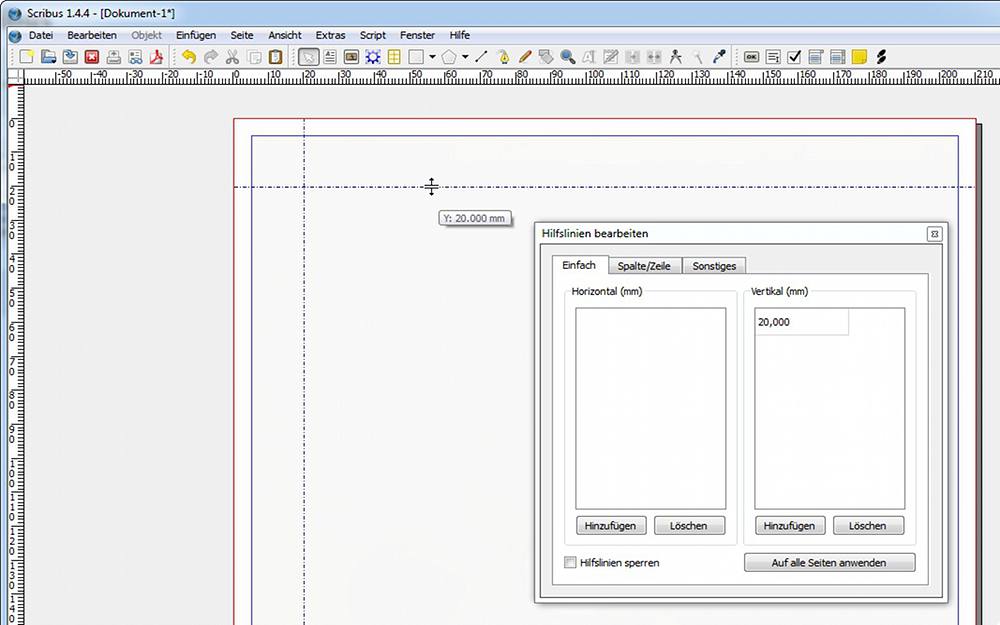This screenshot has width=1000, height=625.
Task: Open a file with the folder icon
Action: point(48,57)
